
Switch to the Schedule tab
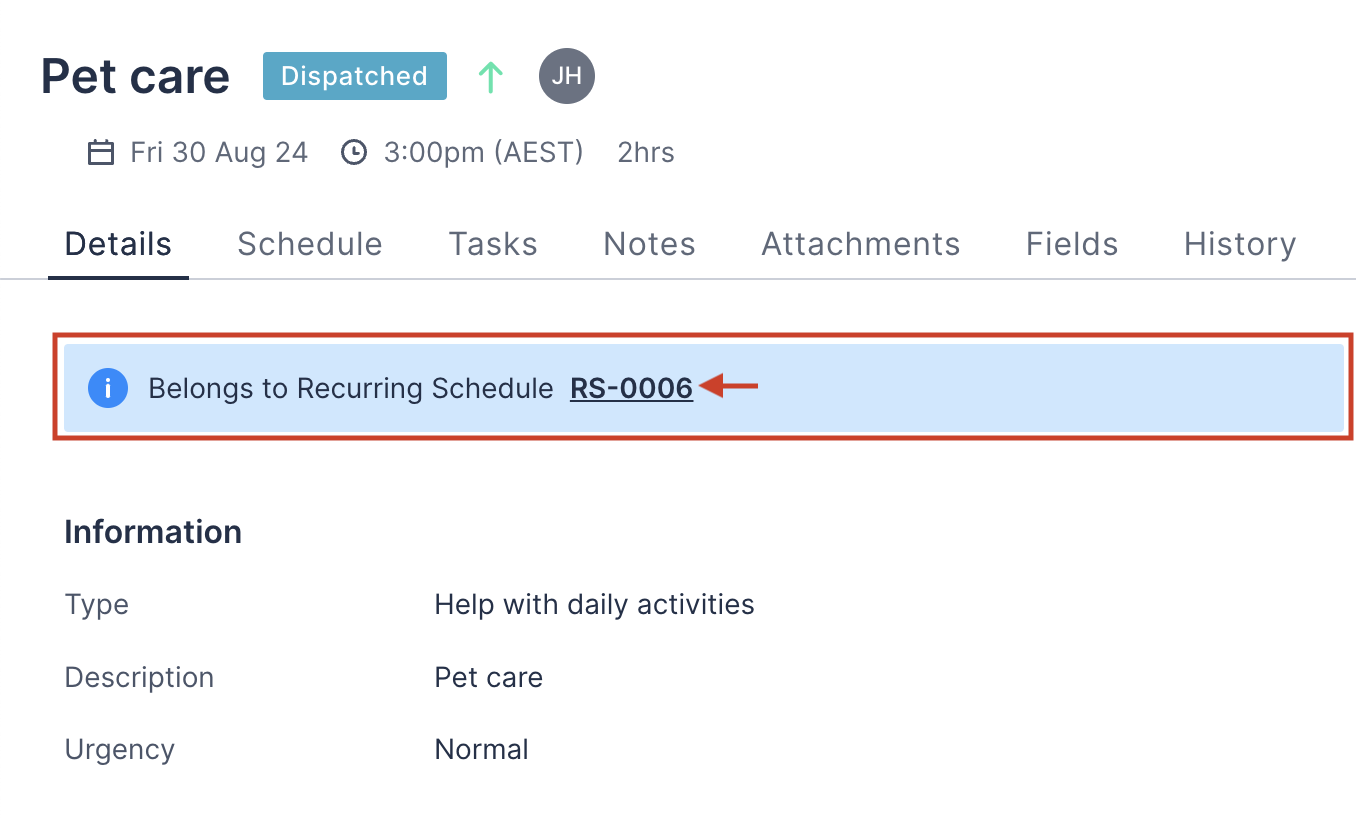pyautogui.click(x=309, y=244)
